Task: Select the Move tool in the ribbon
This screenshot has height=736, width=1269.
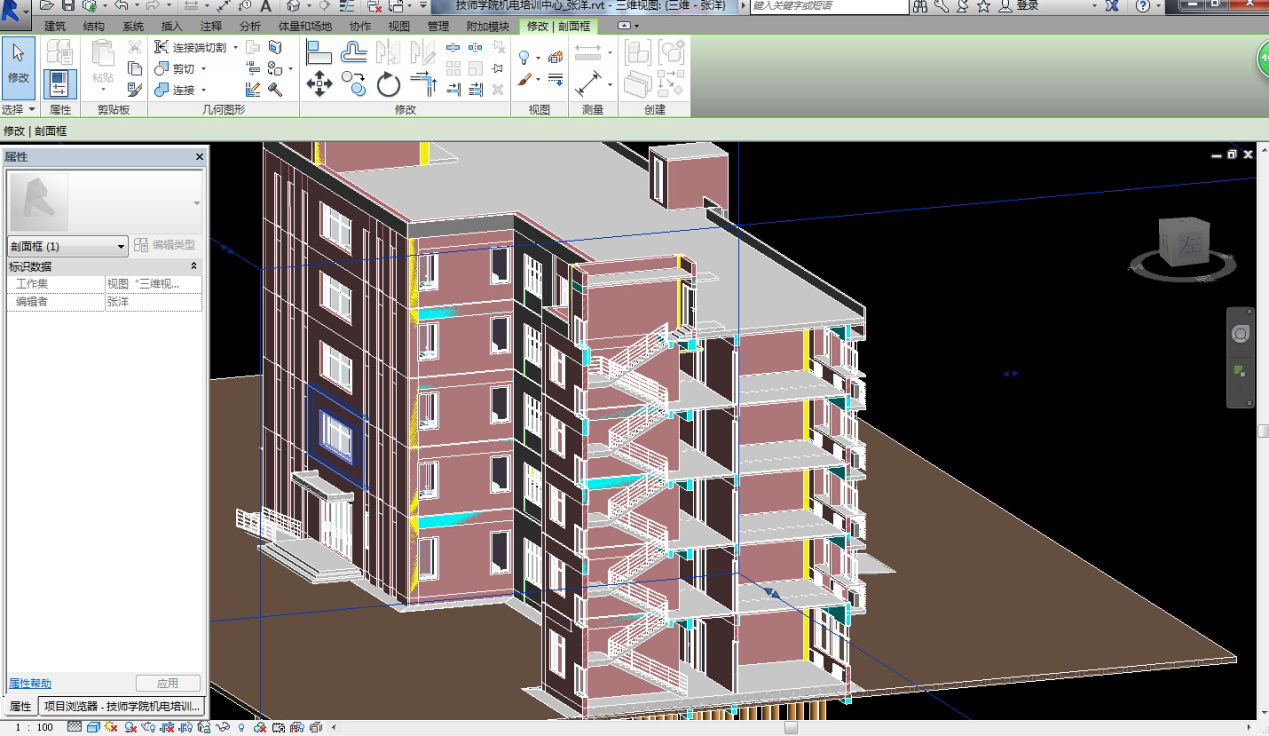Action: pyautogui.click(x=319, y=84)
